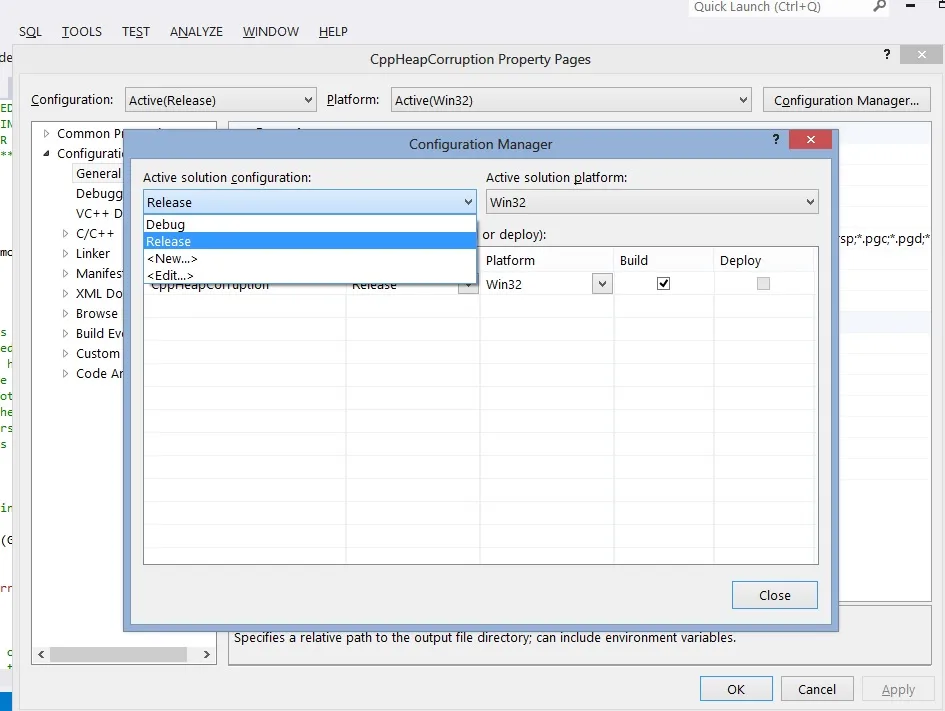Expand the Code Analysis tree node

pos(65,374)
